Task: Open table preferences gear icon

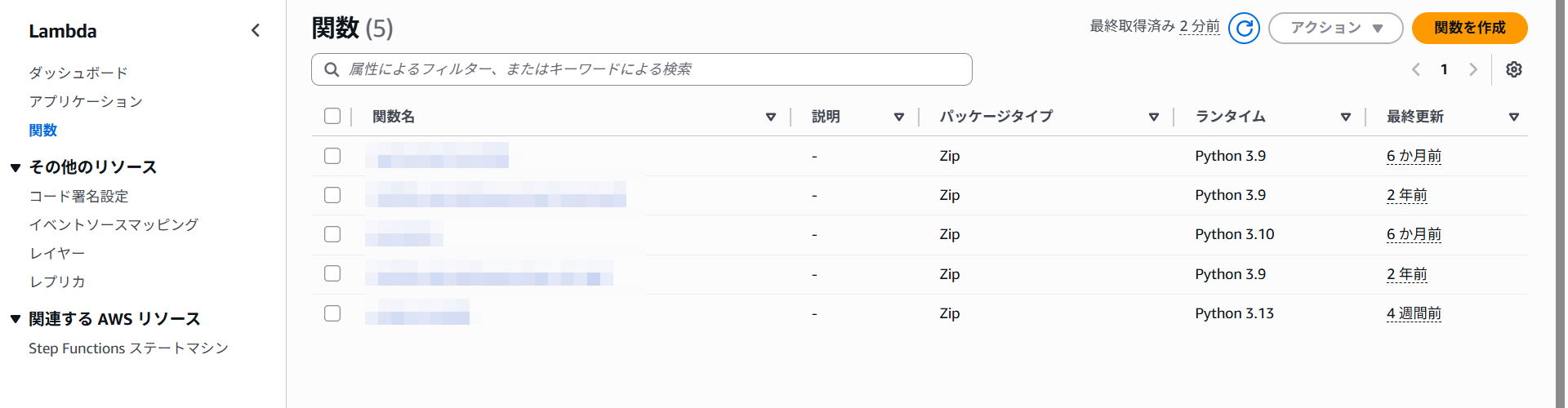Action: click(1513, 69)
